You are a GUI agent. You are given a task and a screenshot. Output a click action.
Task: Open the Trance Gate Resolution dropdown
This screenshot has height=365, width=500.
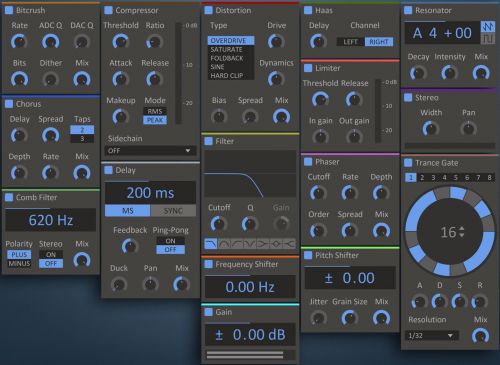click(x=431, y=335)
